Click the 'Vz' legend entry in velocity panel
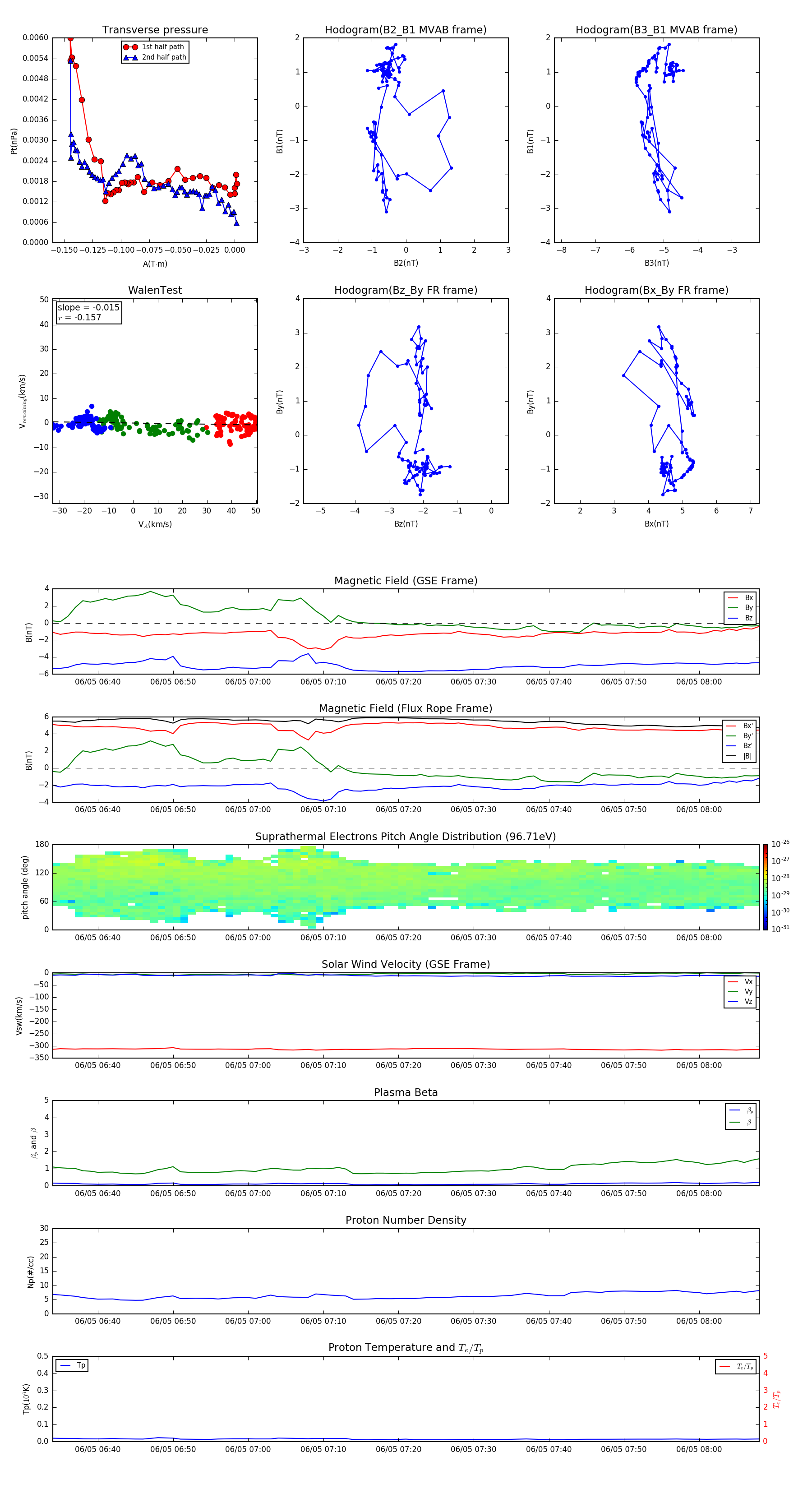Viewport: 812px width, 1489px height. [741, 1002]
